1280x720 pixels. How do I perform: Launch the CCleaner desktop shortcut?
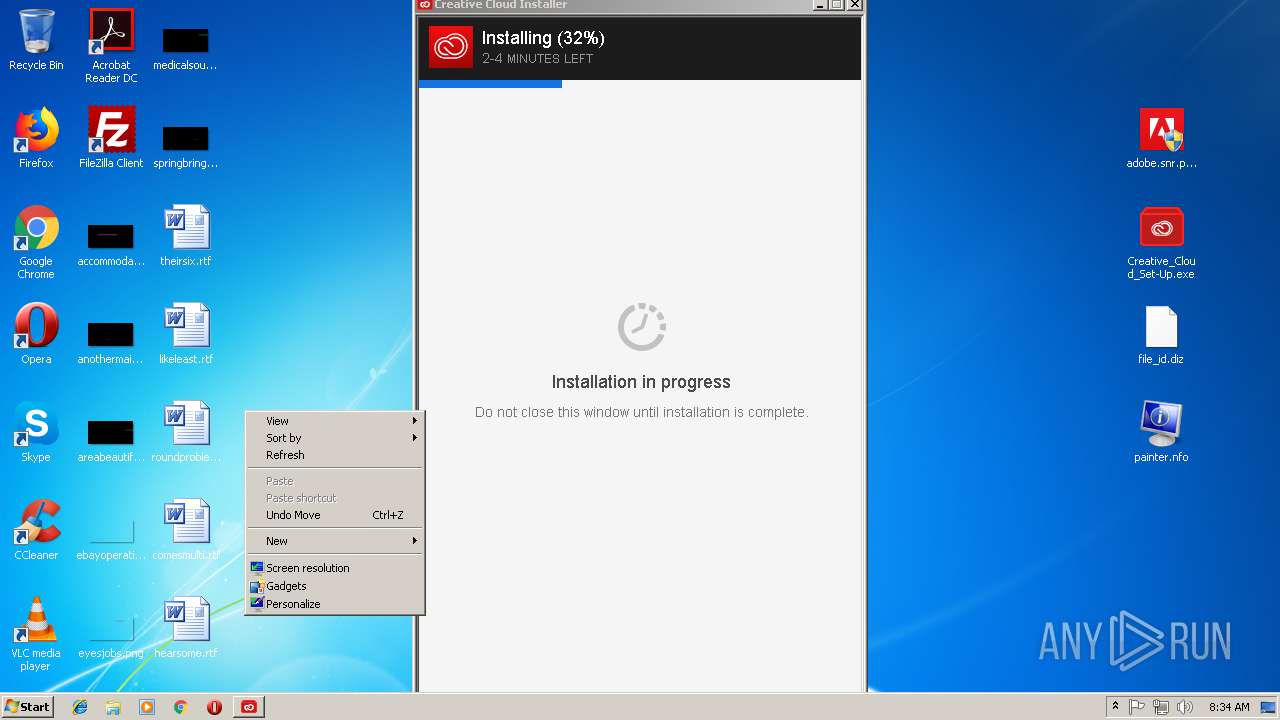pyautogui.click(x=36, y=530)
